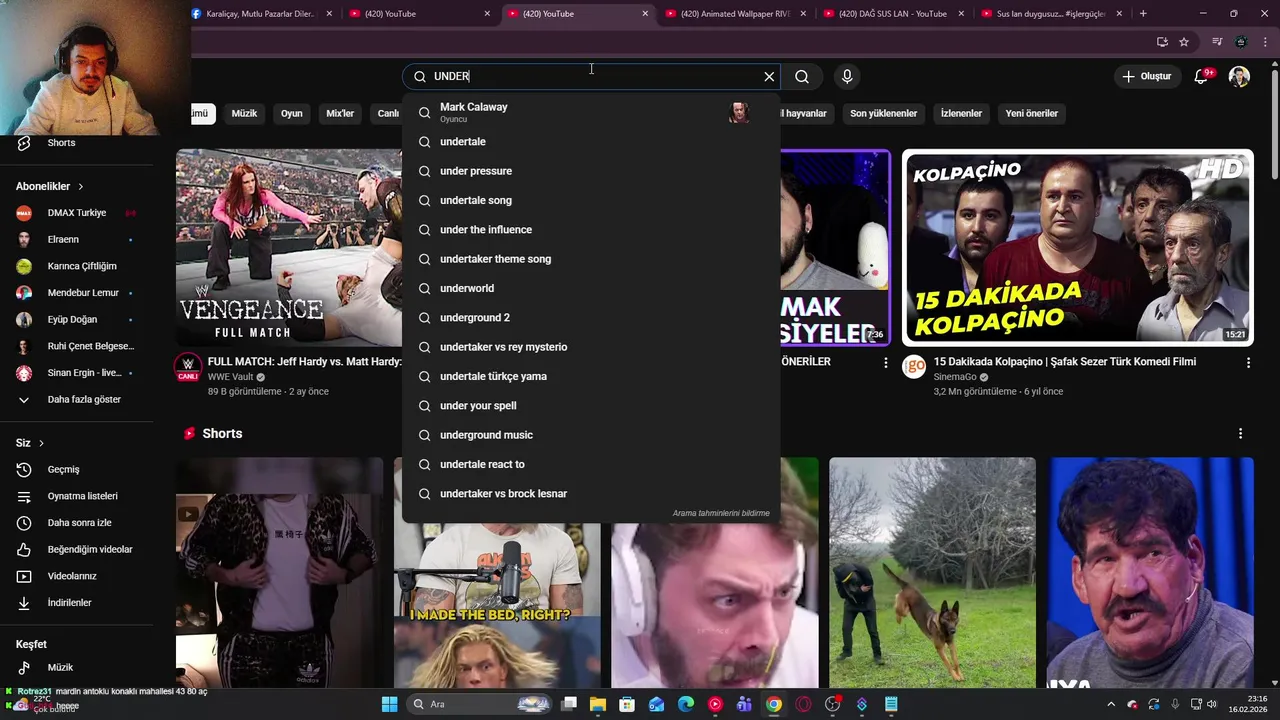Open the Vengeance full match thumbnail
1280x720 pixels.
(289, 248)
